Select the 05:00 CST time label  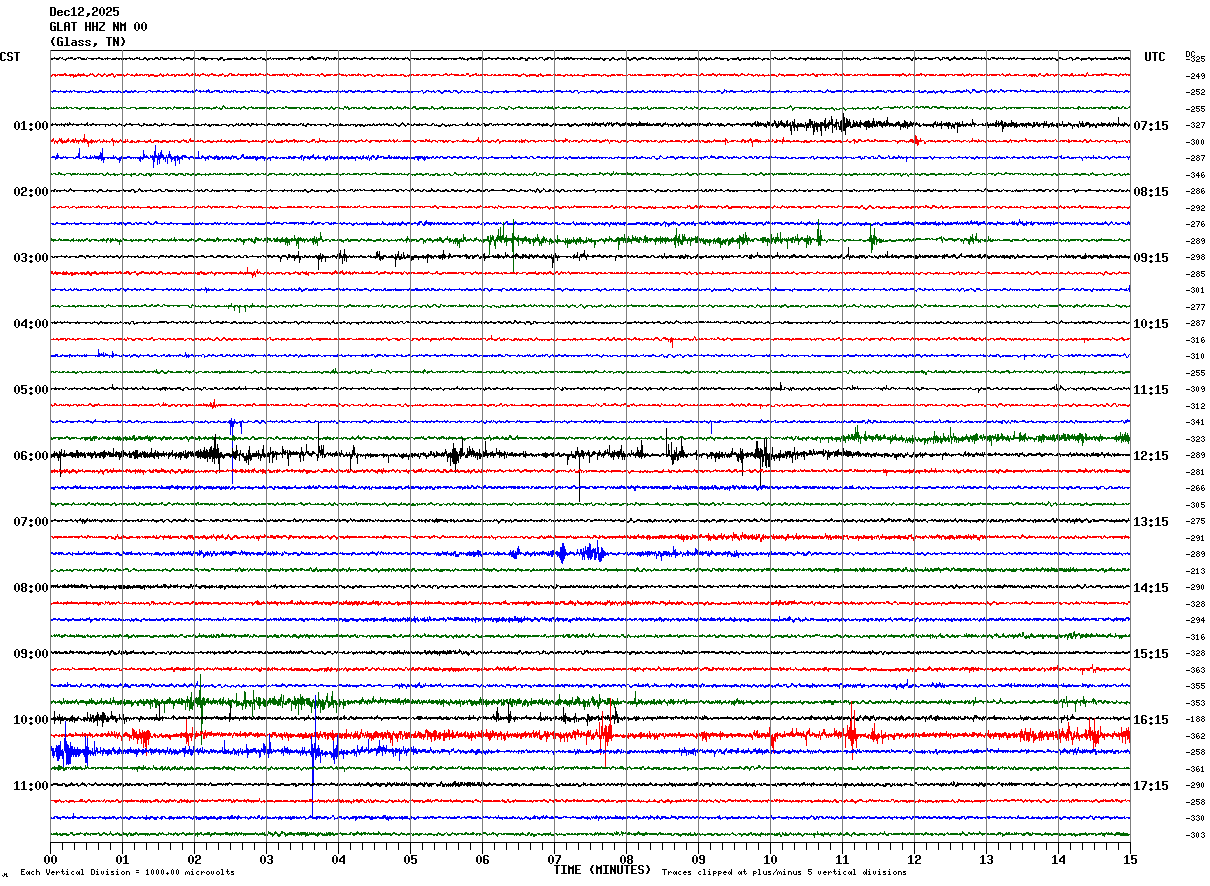click(31, 390)
